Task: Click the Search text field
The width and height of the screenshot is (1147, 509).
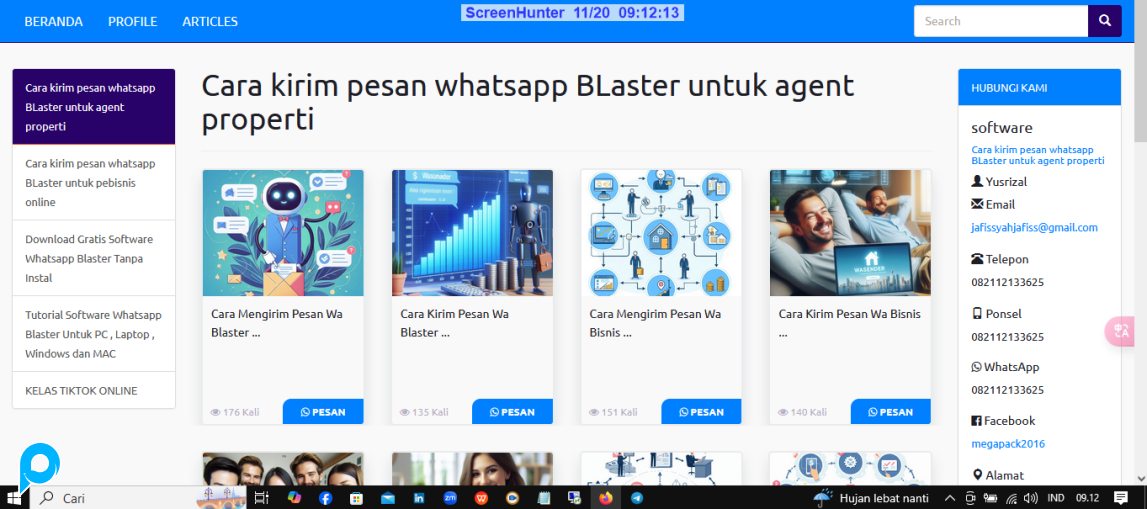Action: coord(1000,21)
